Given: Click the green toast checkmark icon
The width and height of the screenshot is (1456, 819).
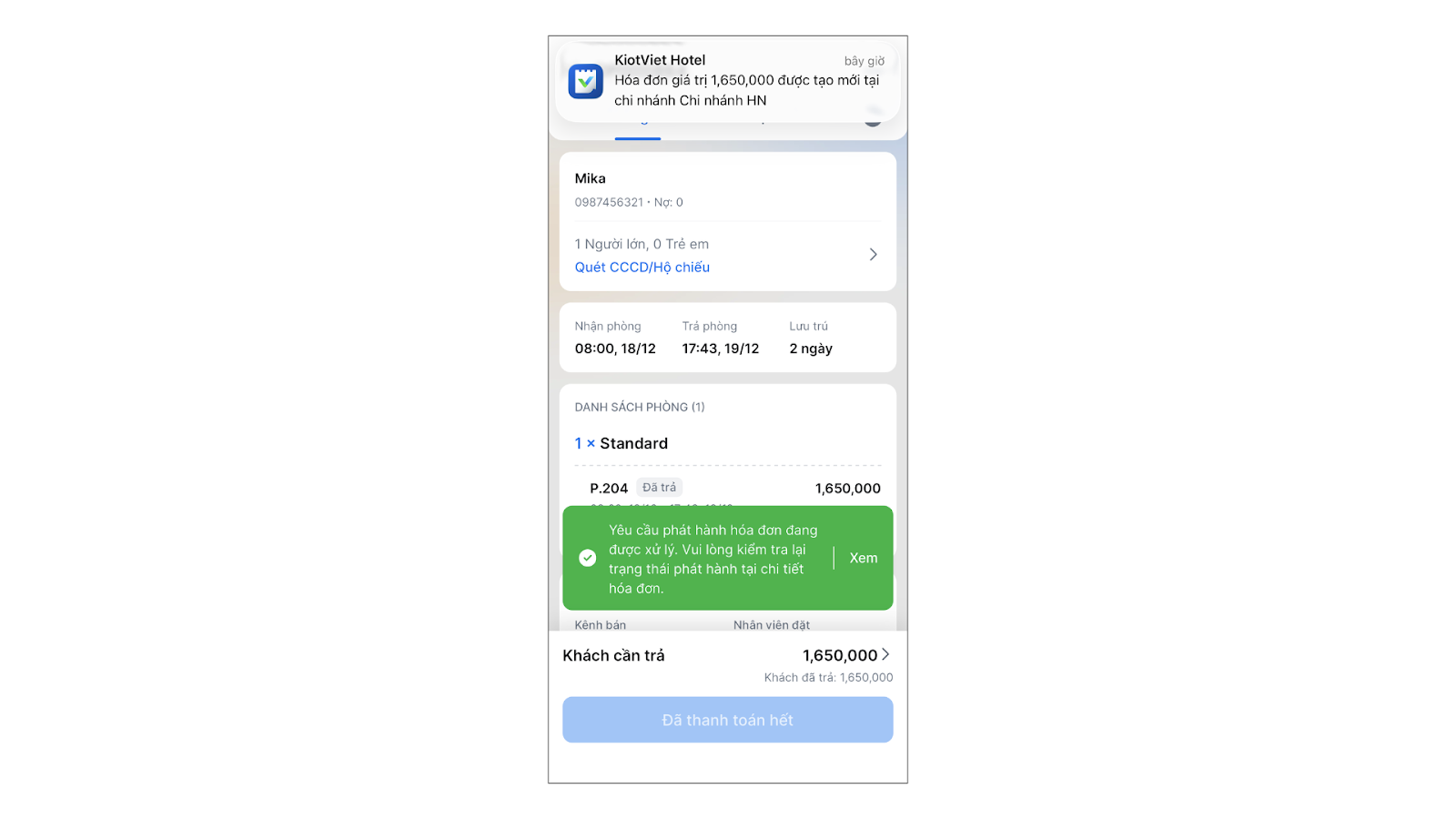Looking at the screenshot, I should (588, 558).
